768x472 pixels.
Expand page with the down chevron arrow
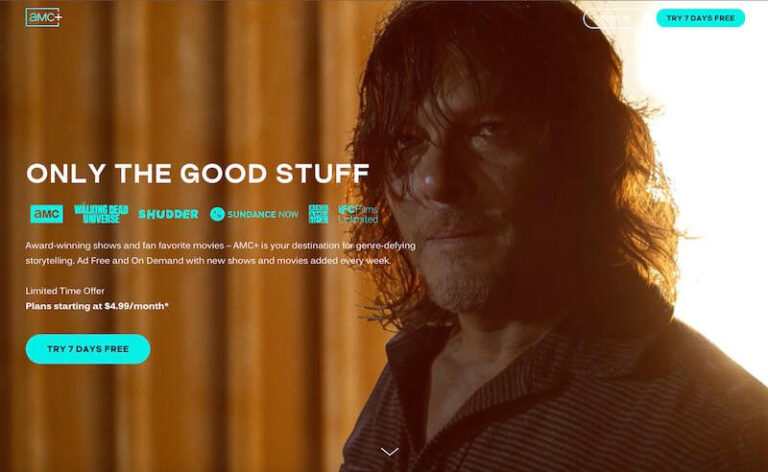[x=389, y=451]
